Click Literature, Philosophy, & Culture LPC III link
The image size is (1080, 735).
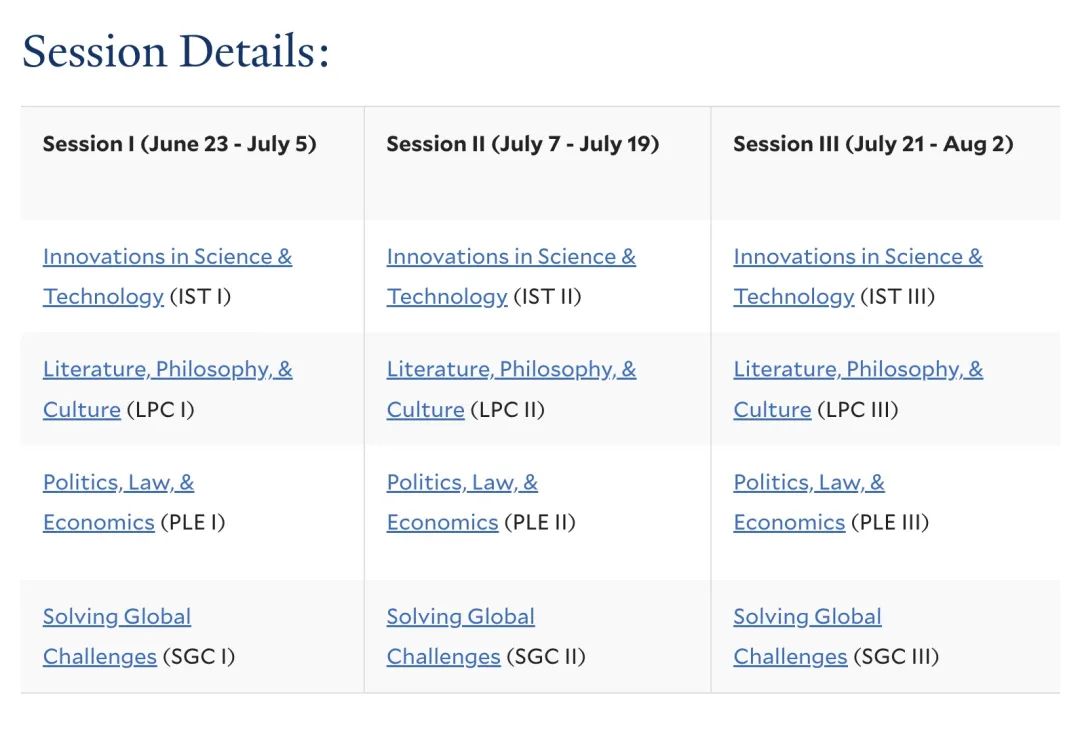pyautogui.click(x=858, y=389)
